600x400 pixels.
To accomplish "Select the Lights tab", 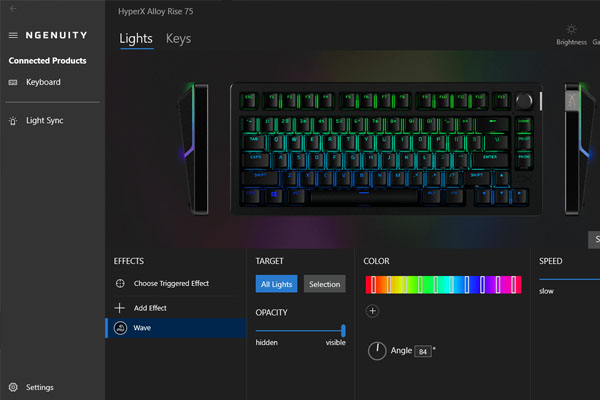I will [136, 39].
